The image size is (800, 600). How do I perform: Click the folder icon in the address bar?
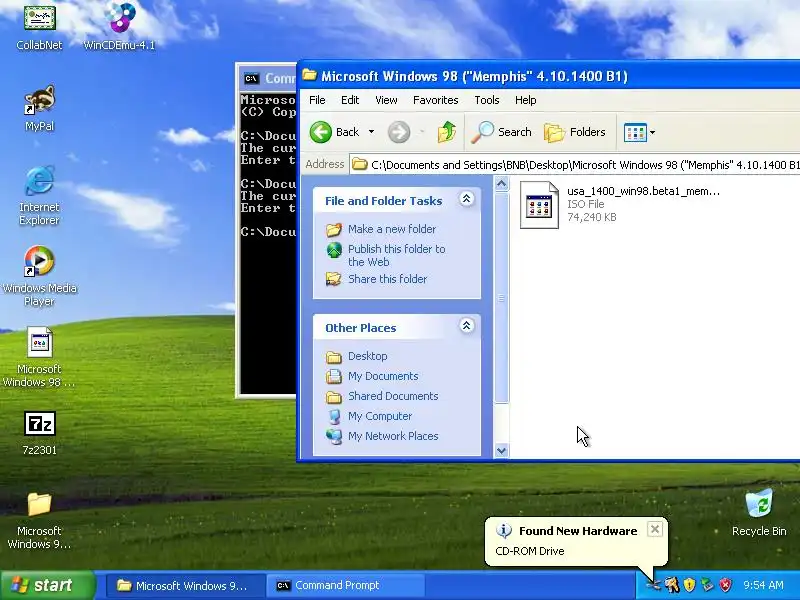click(x=360, y=164)
